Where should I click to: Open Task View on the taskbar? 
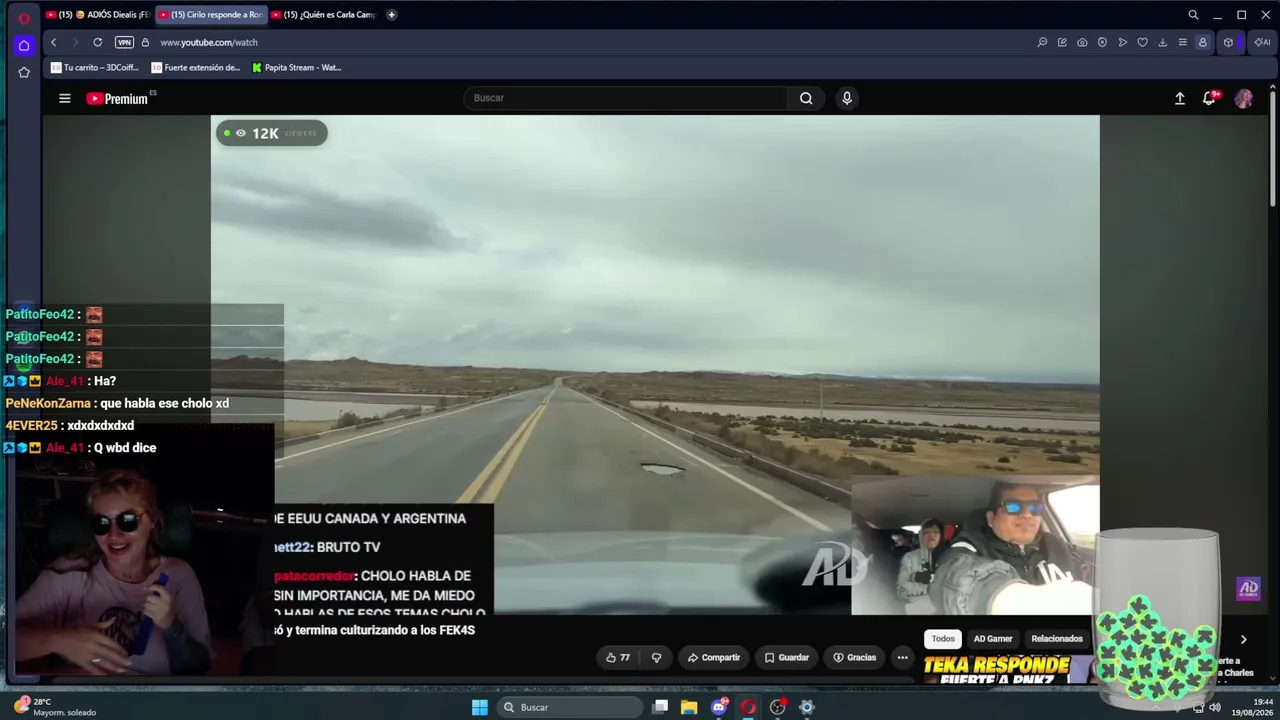(x=660, y=708)
